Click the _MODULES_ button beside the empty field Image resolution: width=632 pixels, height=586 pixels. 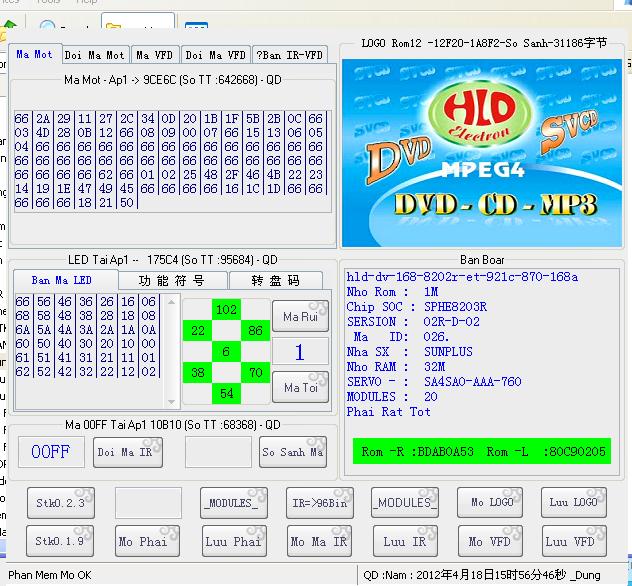pos(234,503)
